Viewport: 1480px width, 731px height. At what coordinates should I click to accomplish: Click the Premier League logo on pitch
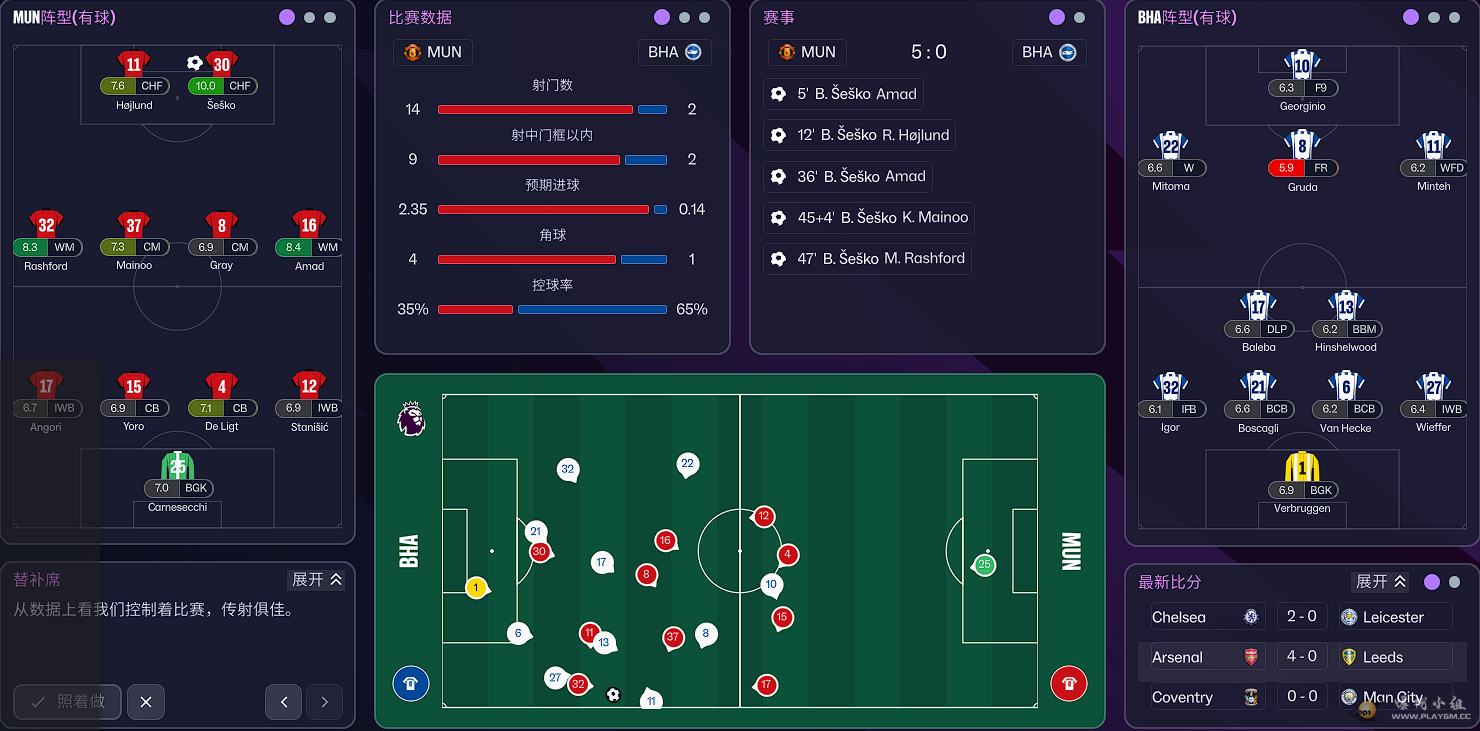coord(411,419)
